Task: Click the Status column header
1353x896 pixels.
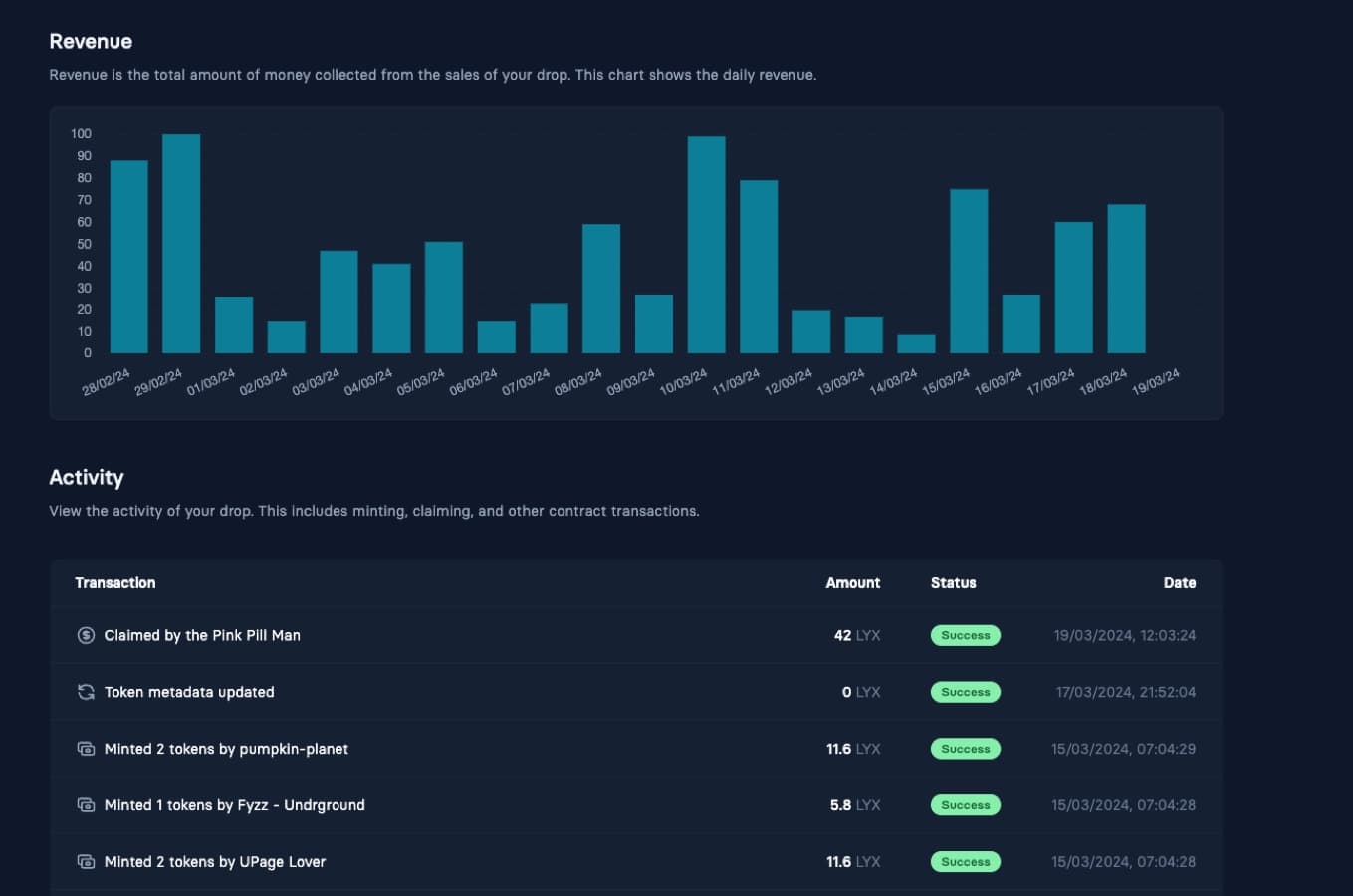Action: tap(954, 583)
